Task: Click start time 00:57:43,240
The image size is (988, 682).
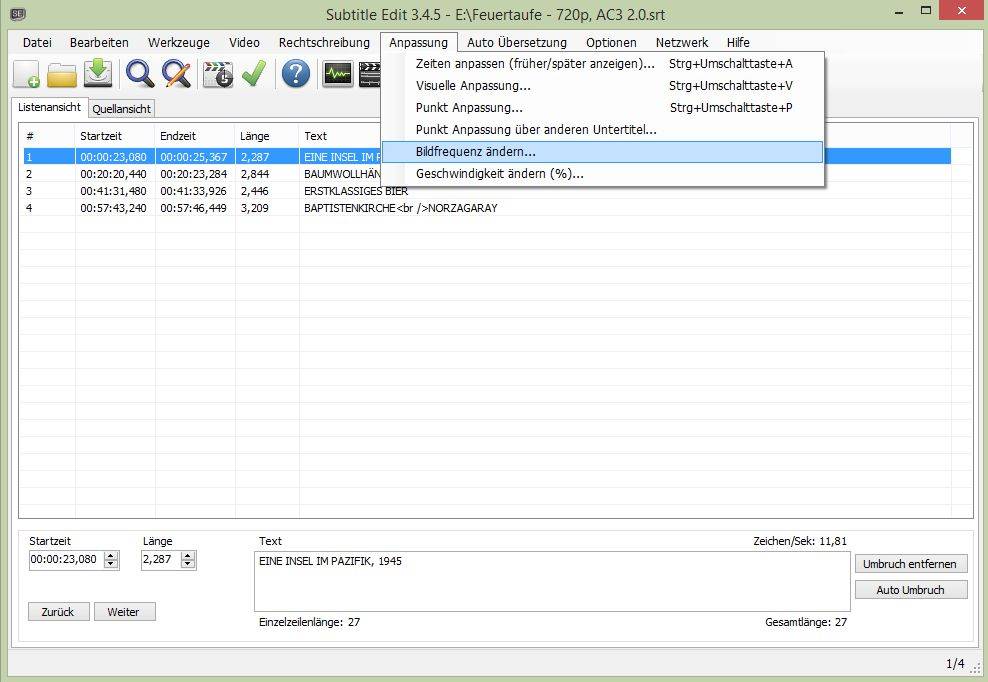Action: pos(113,208)
